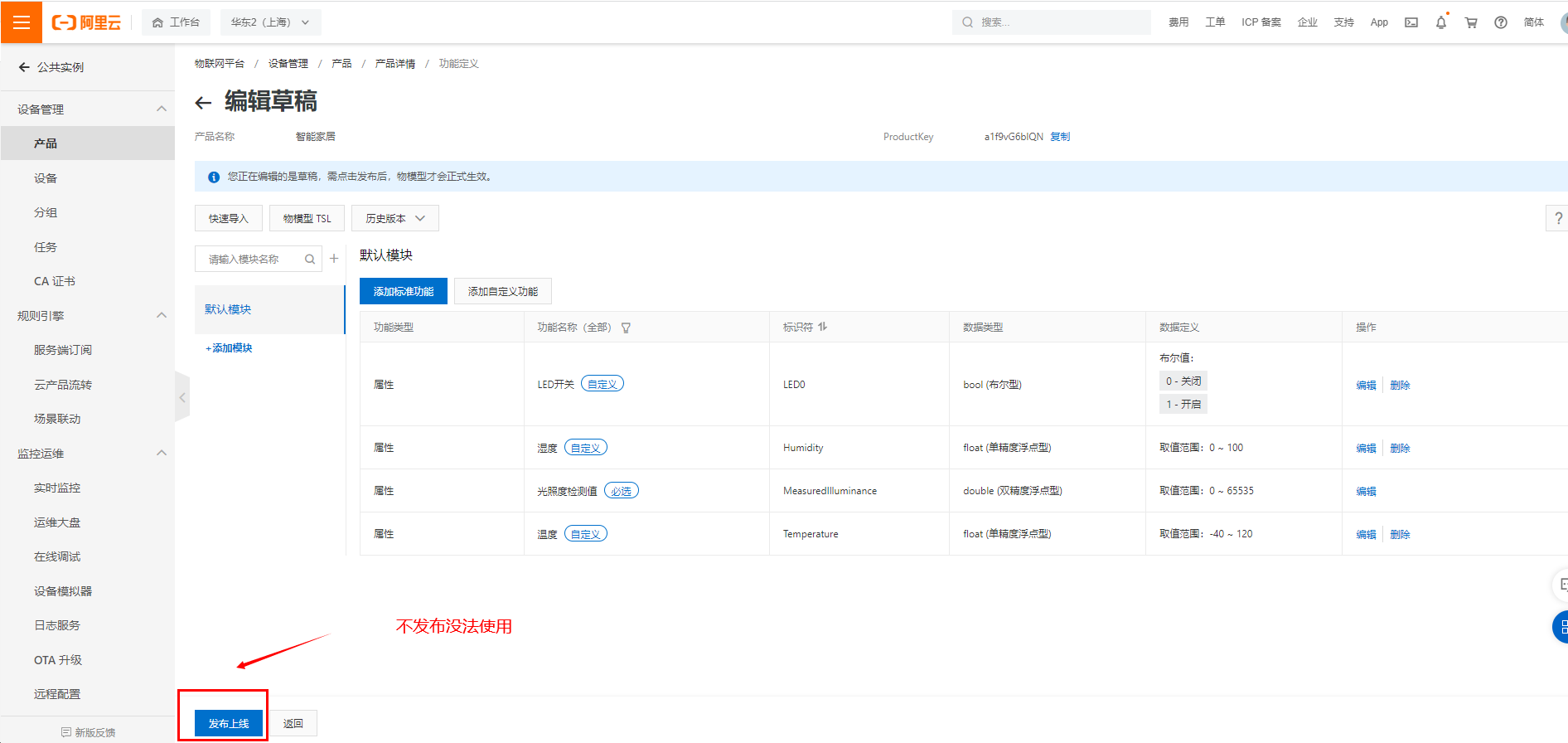Screen dimensions: 1568x743
Task: Click the help question mark at right edge
Action: (x=1558, y=218)
